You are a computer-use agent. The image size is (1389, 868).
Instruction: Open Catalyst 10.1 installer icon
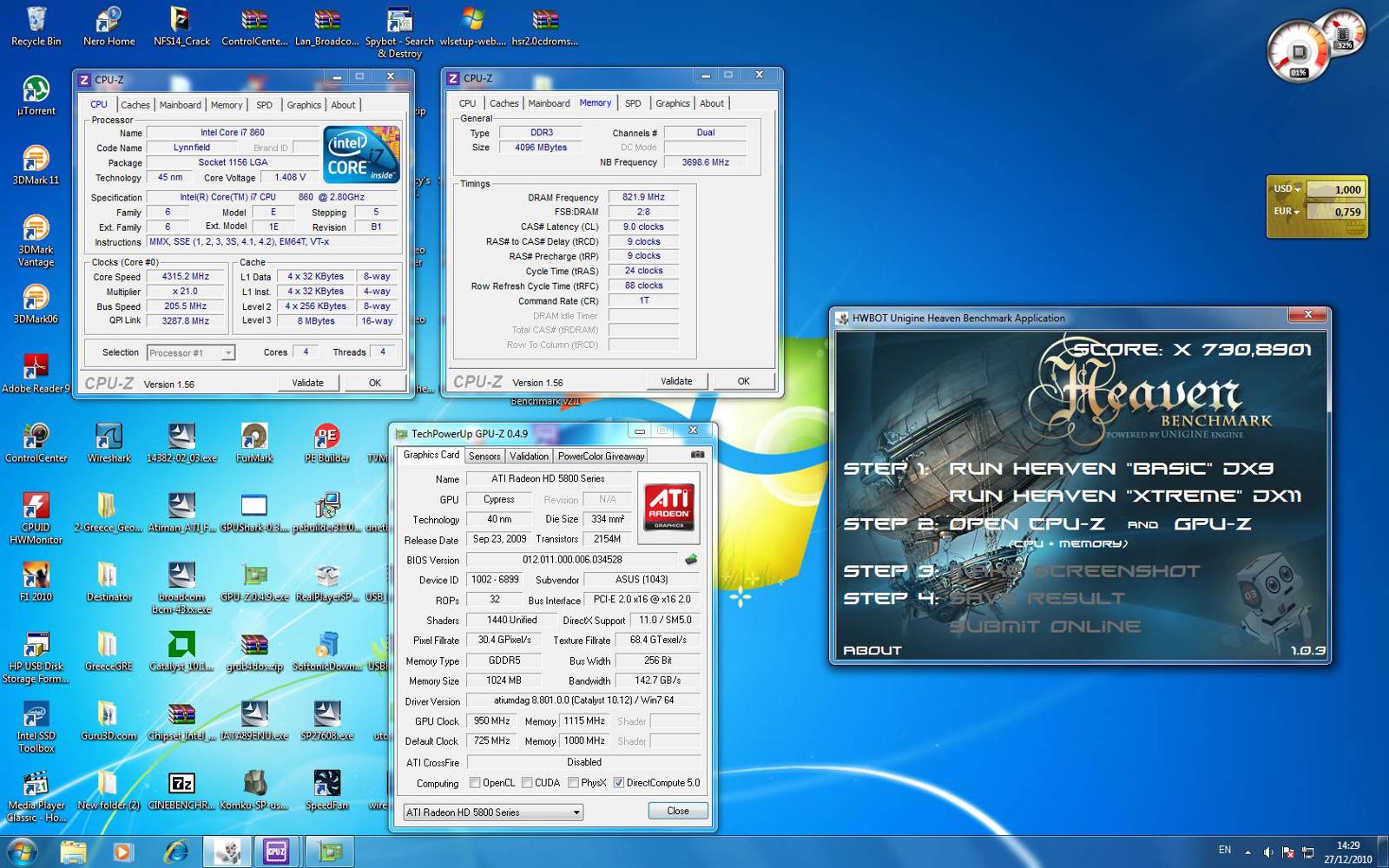pyautogui.click(x=181, y=651)
